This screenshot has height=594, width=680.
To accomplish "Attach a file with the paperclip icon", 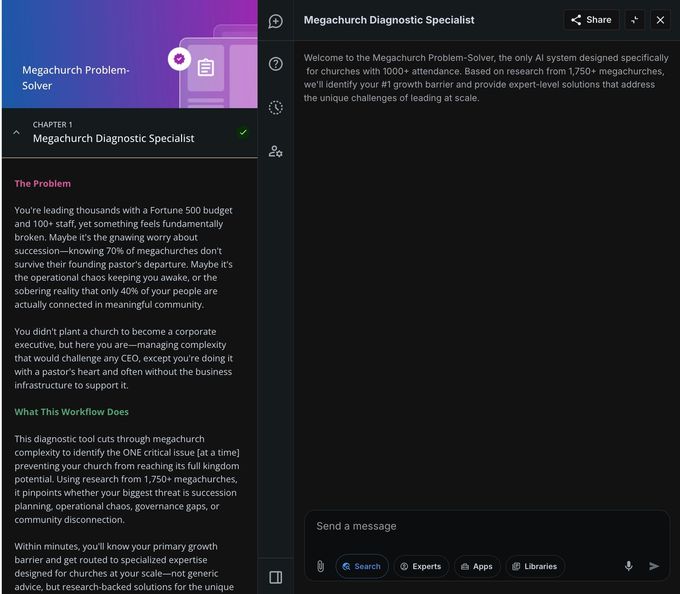I will (x=320, y=566).
